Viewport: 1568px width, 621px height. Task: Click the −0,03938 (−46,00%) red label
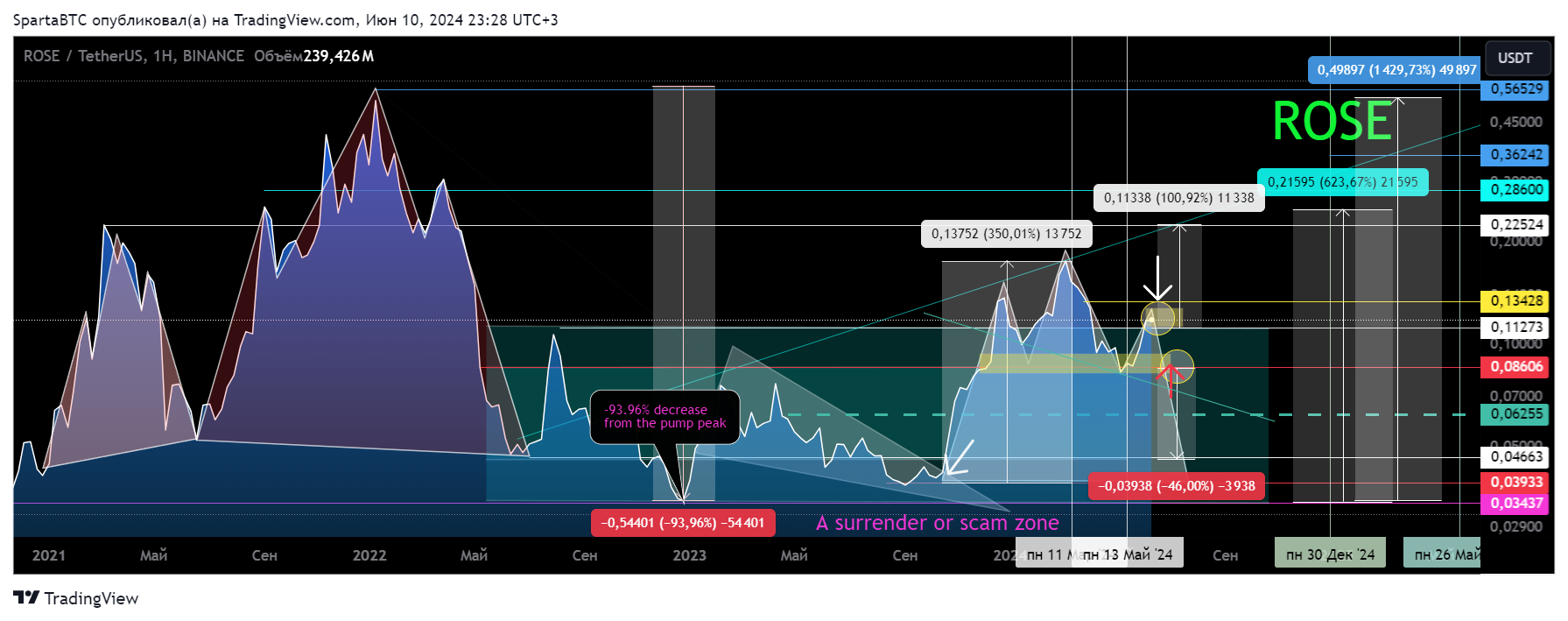point(1176,486)
